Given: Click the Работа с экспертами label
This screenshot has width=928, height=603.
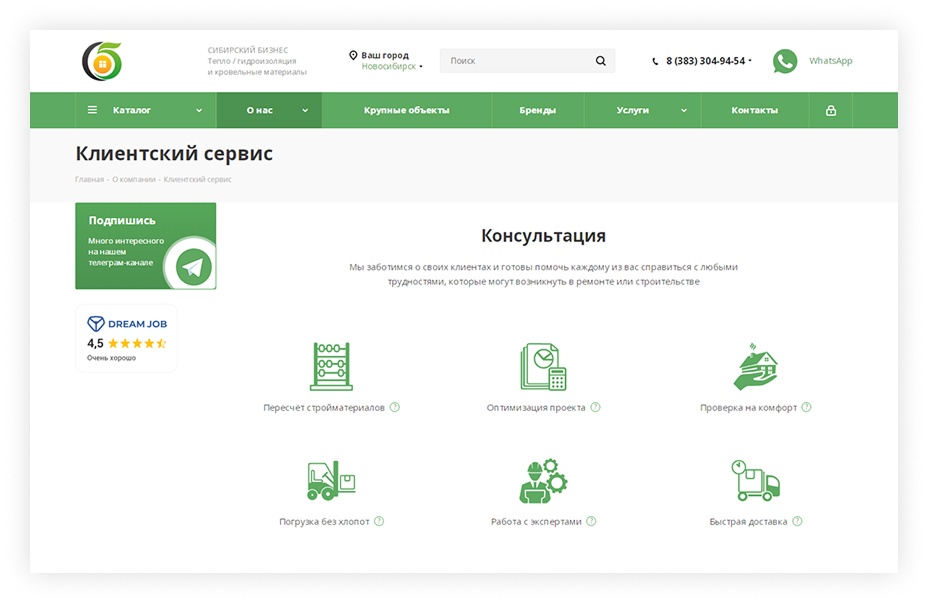Looking at the screenshot, I should pyautogui.click(x=536, y=522).
